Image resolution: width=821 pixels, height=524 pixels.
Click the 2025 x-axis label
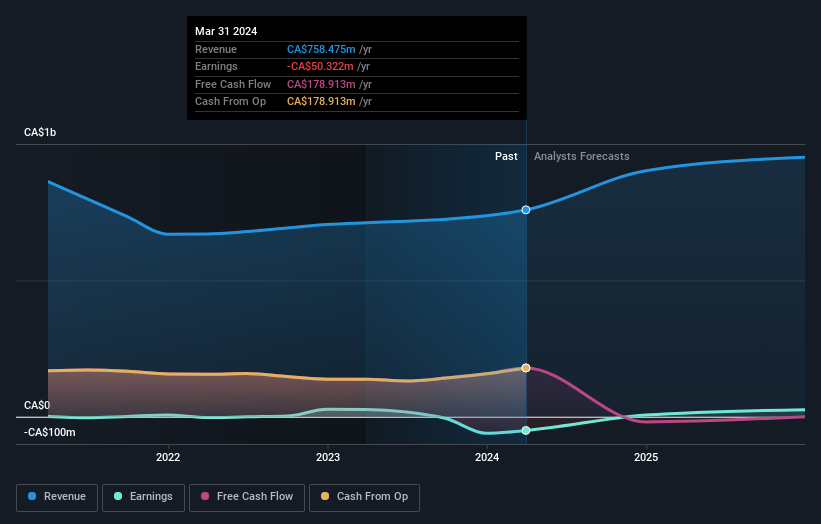click(x=646, y=458)
